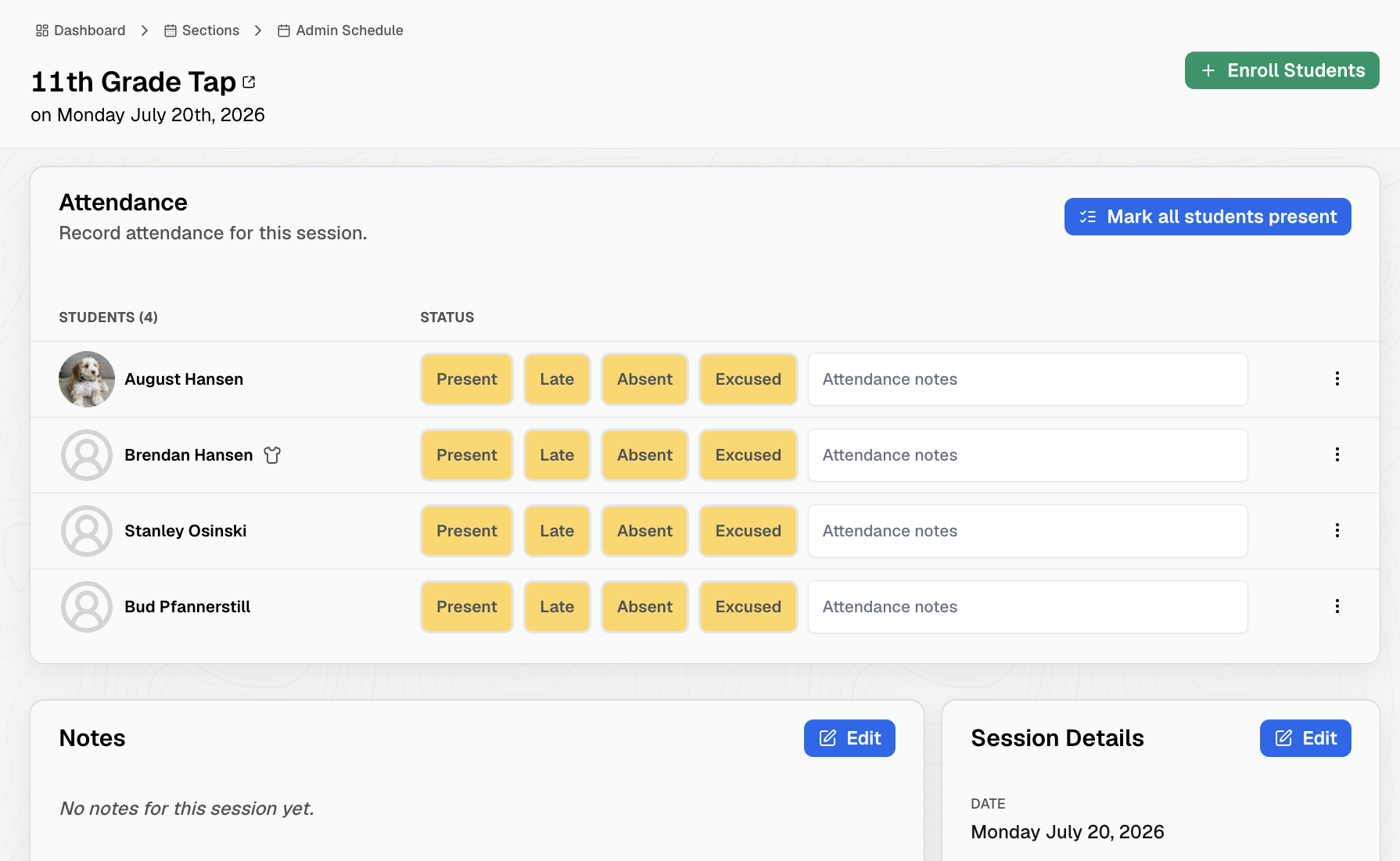Open more options menu for Brendan Hansen
The height and width of the screenshot is (861, 1400).
(x=1337, y=455)
